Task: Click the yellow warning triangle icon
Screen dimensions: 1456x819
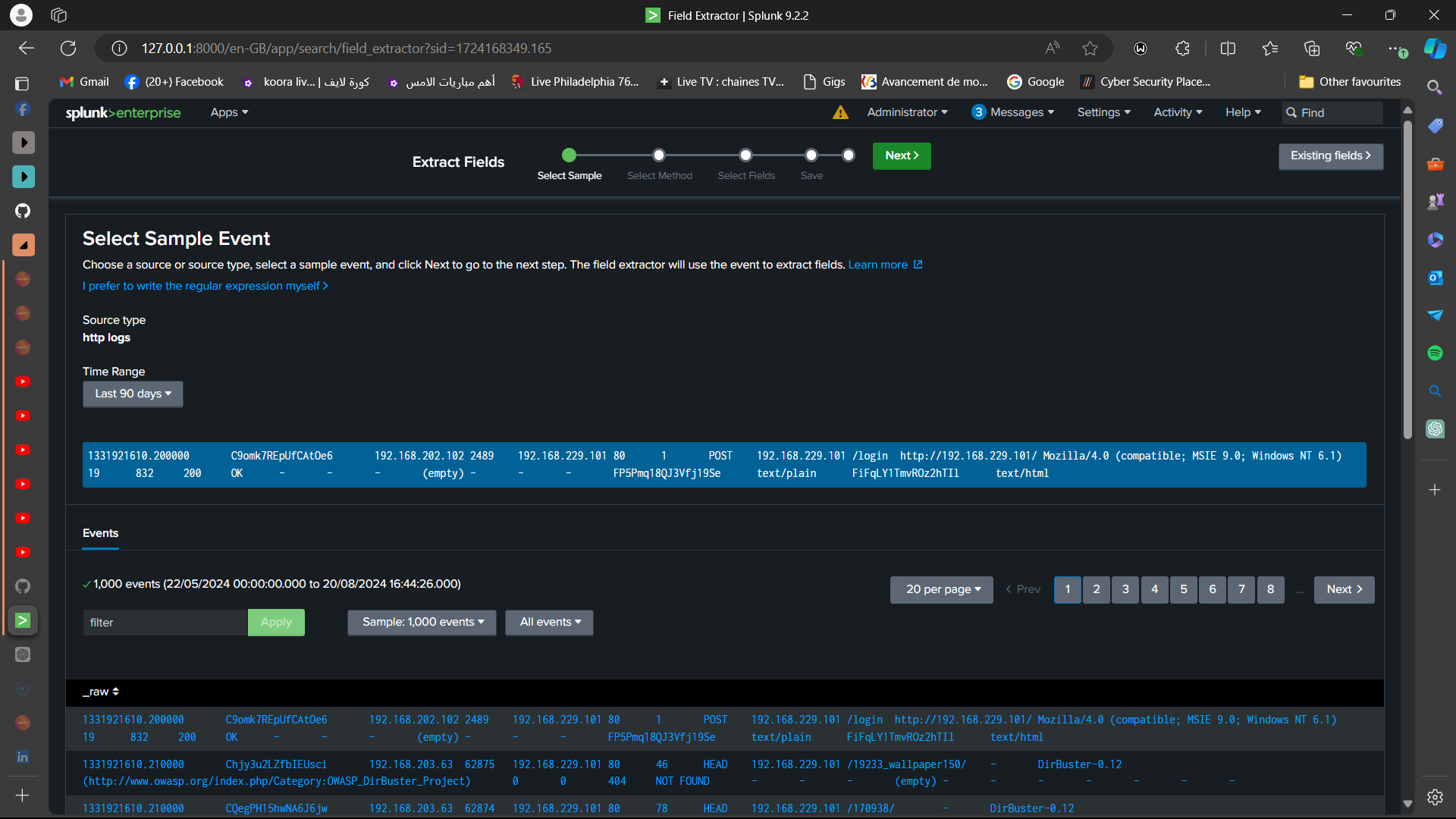Action: [x=840, y=112]
